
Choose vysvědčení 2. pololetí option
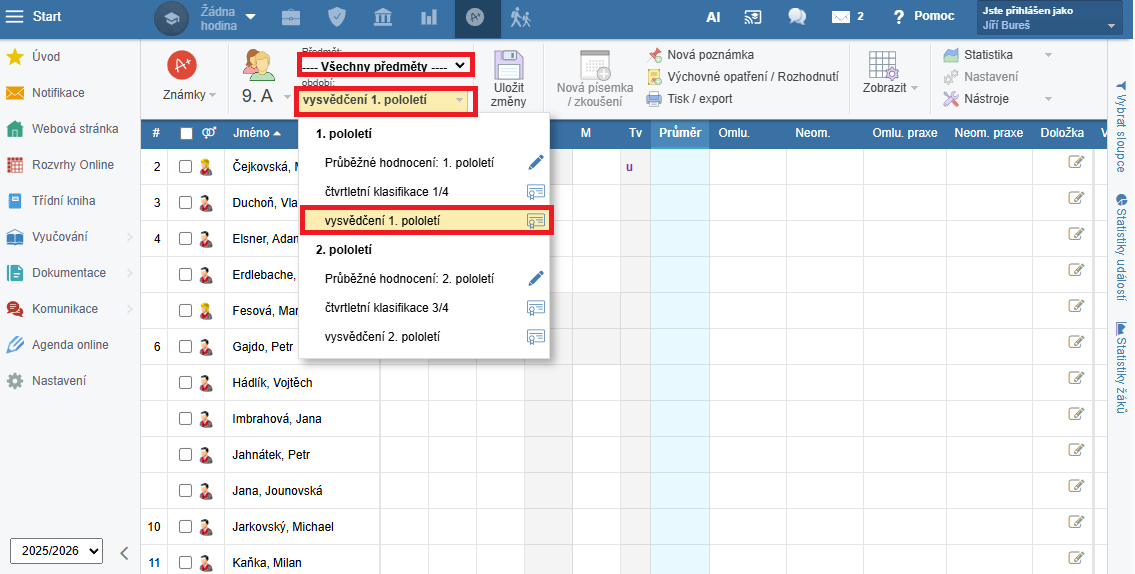point(383,336)
